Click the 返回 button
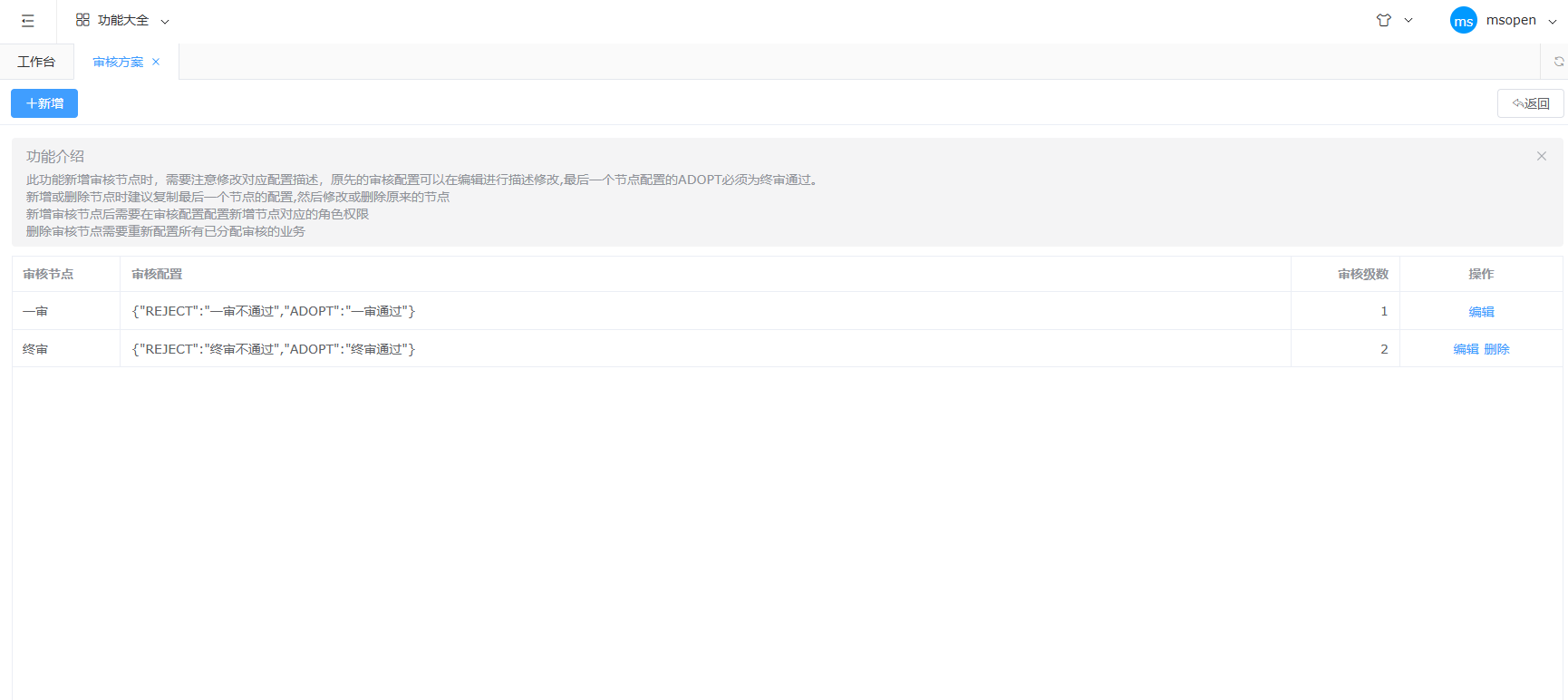The width and height of the screenshot is (1568, 700). pos(1530,103)
